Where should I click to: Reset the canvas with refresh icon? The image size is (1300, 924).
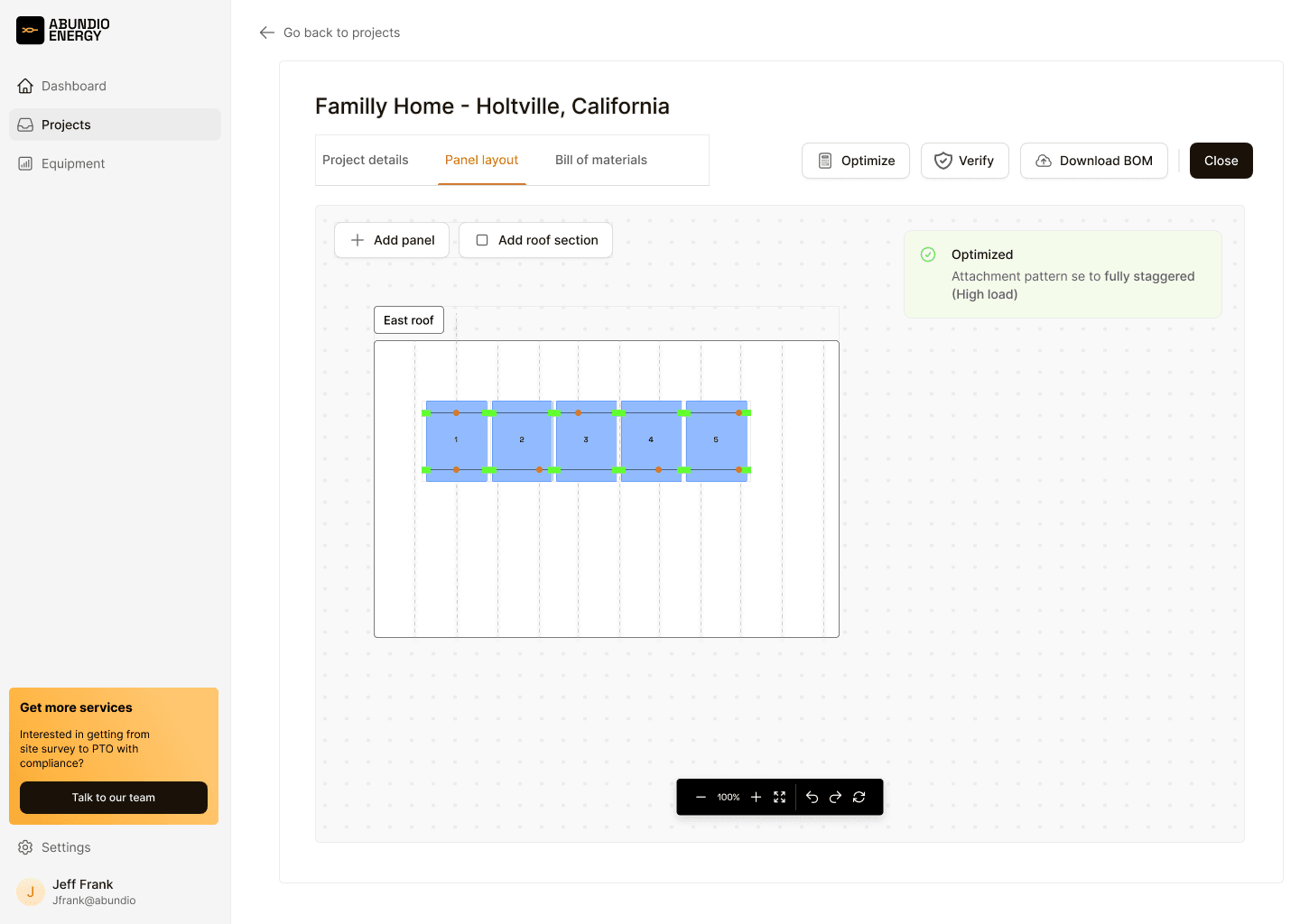[859, 798]
